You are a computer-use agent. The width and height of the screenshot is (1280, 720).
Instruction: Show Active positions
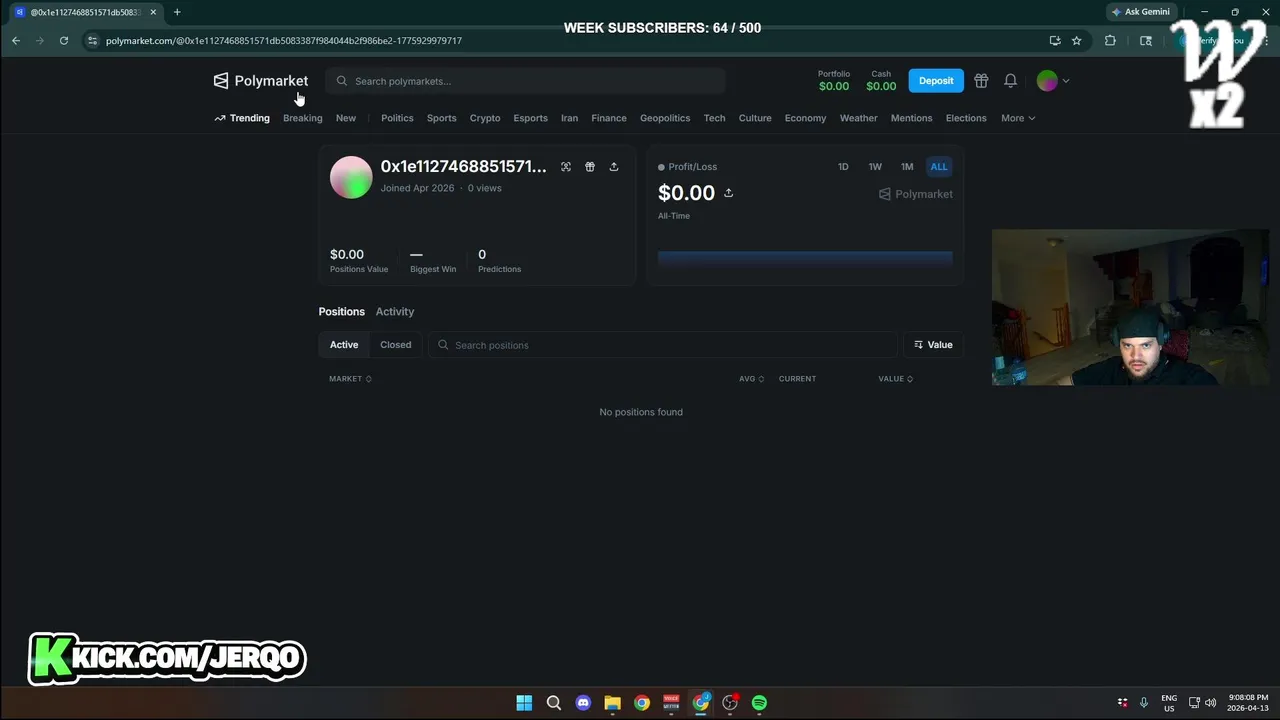click(344, 345)
